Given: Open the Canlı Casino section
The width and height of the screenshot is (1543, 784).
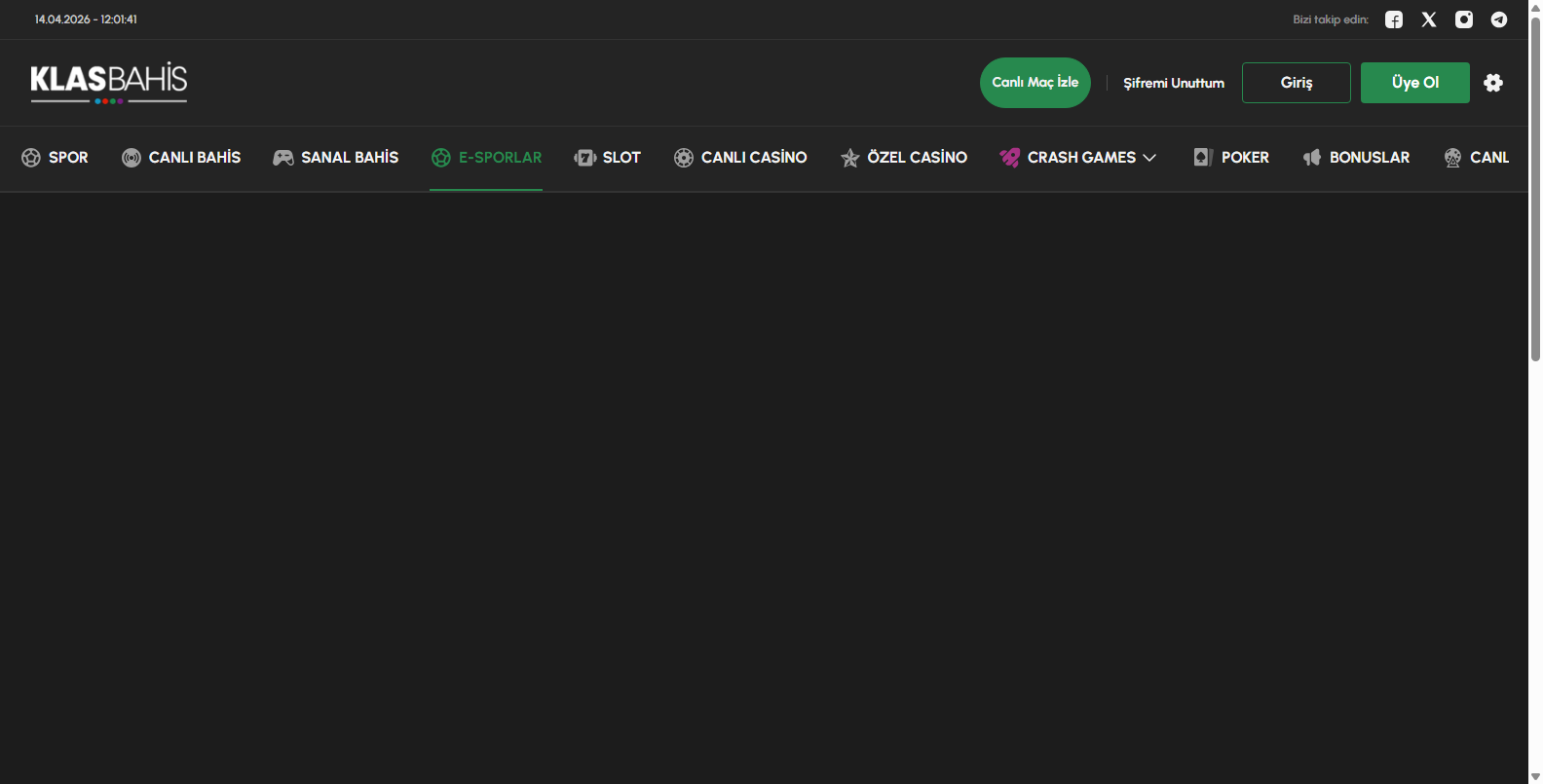Looking at the screenshot, I should pos(753,158).
